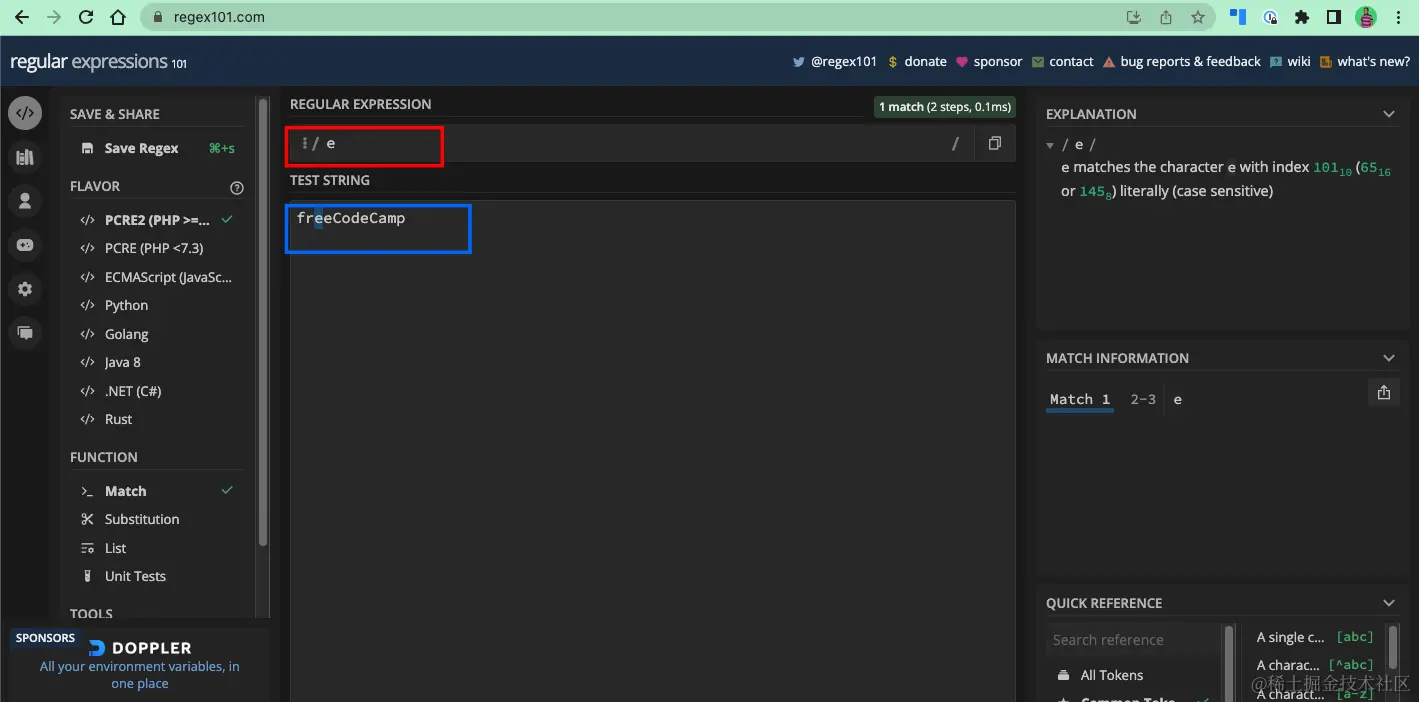
Task: Open the account sidebar icon
Action: (25, 201)
